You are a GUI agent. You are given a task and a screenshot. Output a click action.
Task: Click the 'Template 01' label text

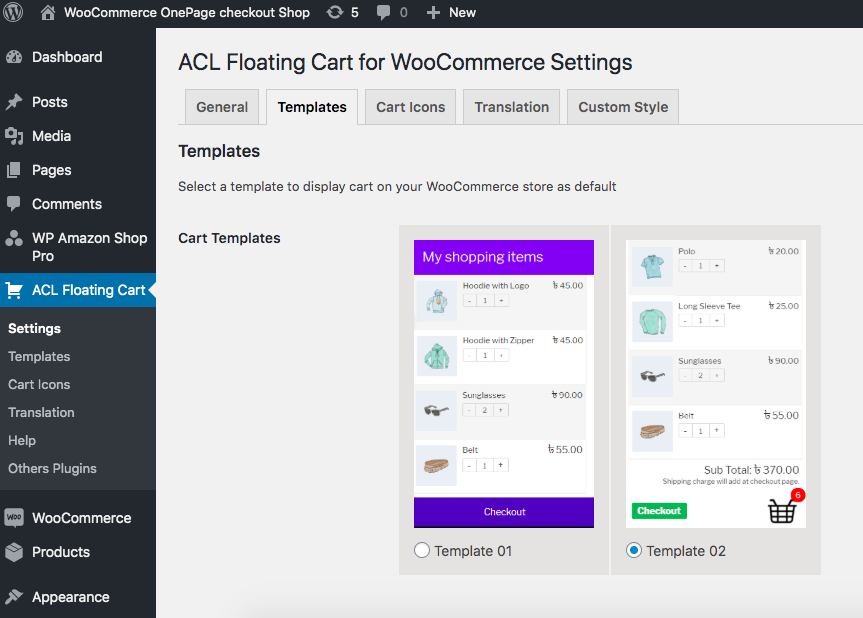tap(473, 551)
